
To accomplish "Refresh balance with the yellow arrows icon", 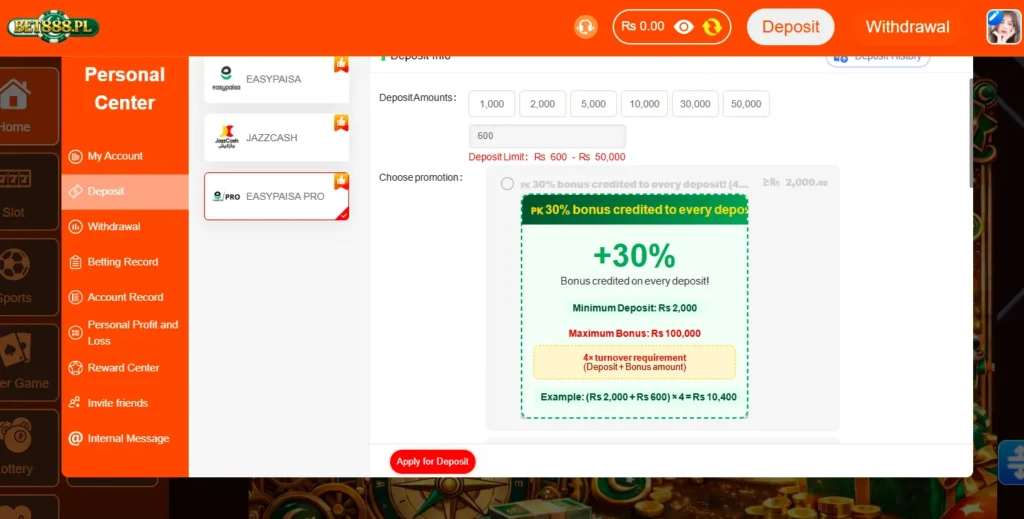I will pos(712,27).
